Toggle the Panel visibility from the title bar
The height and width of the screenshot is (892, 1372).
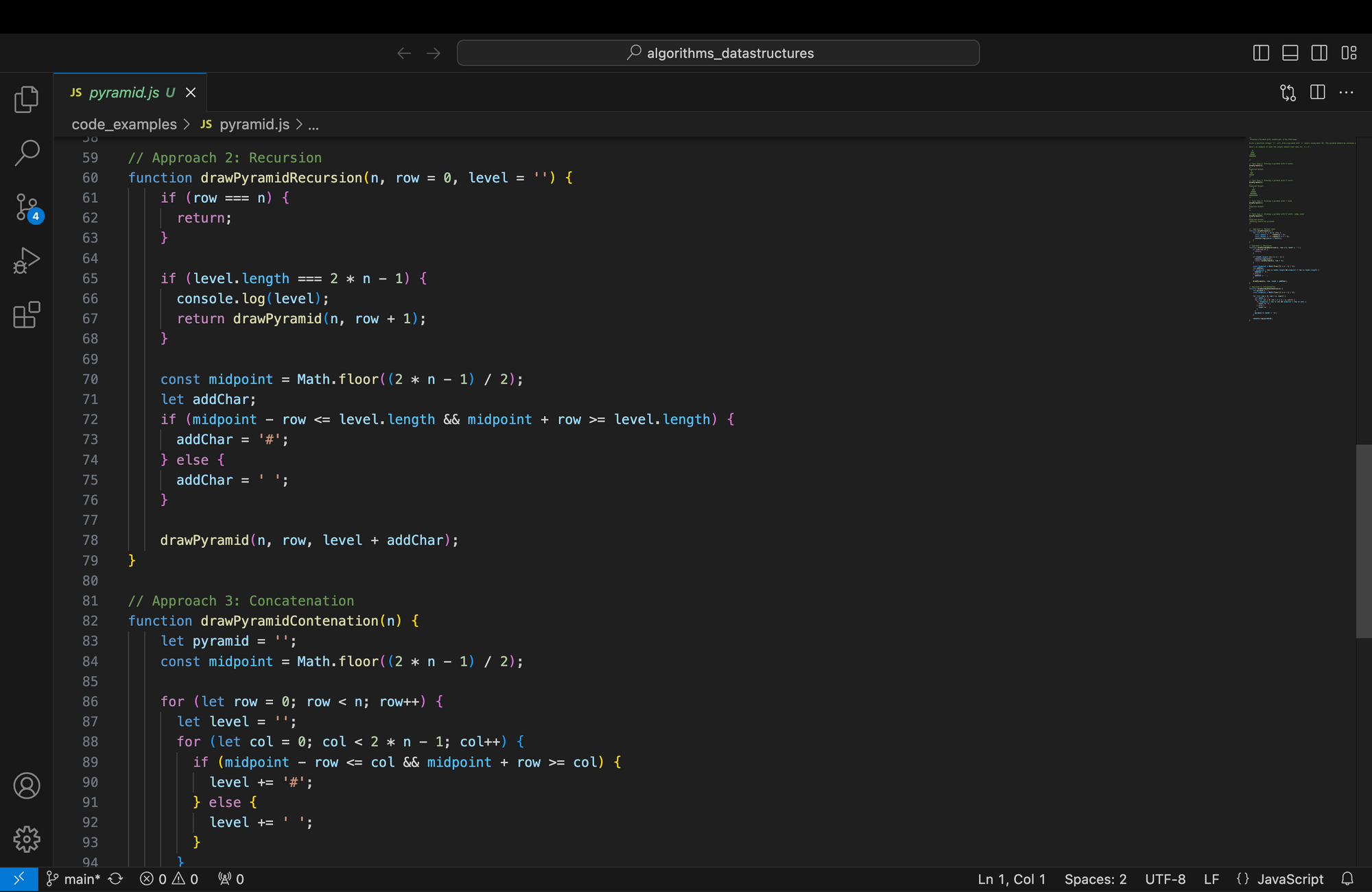[1290, 53]
